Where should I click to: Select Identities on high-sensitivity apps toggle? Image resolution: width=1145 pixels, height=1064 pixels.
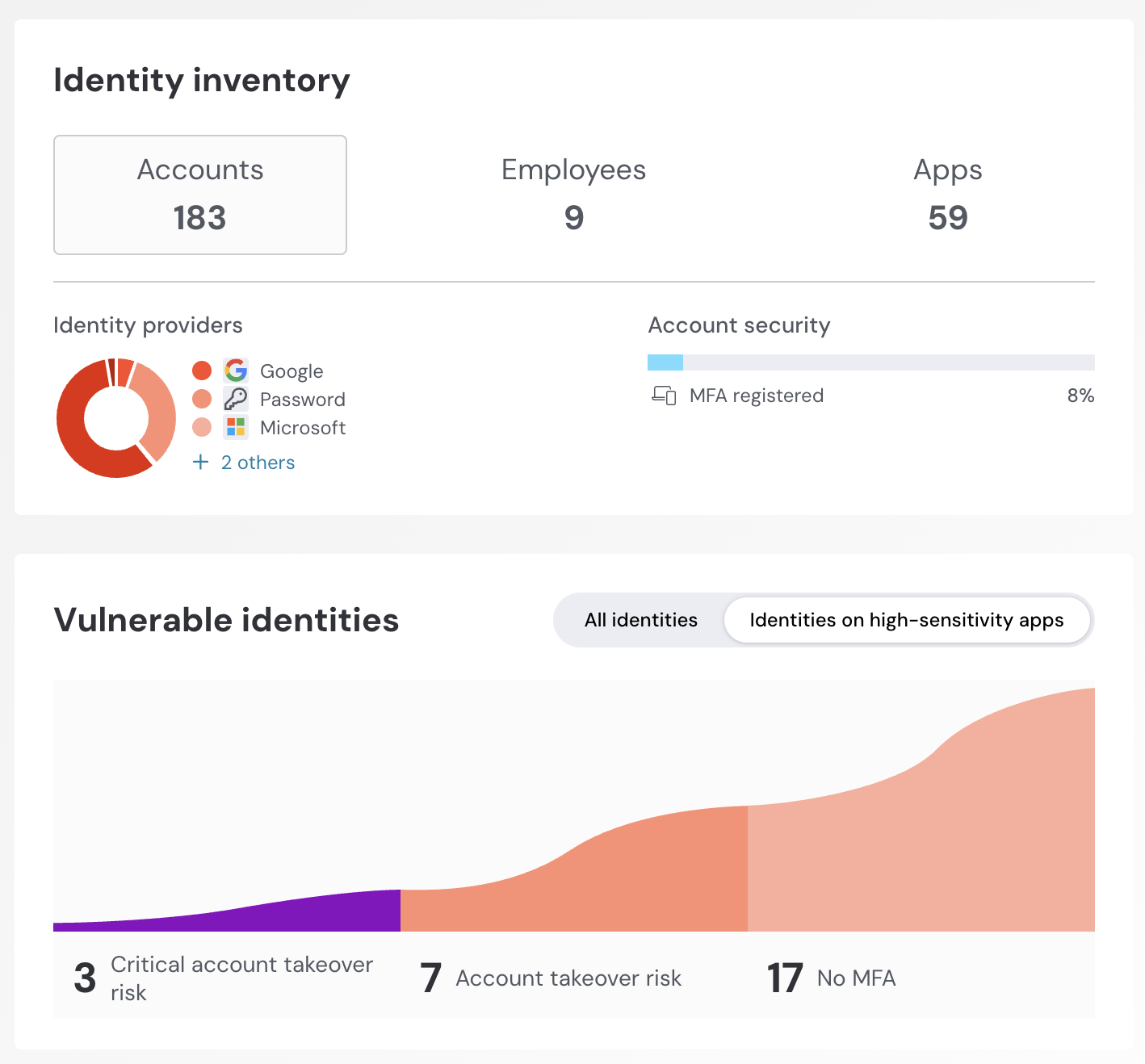click(906, 620)
